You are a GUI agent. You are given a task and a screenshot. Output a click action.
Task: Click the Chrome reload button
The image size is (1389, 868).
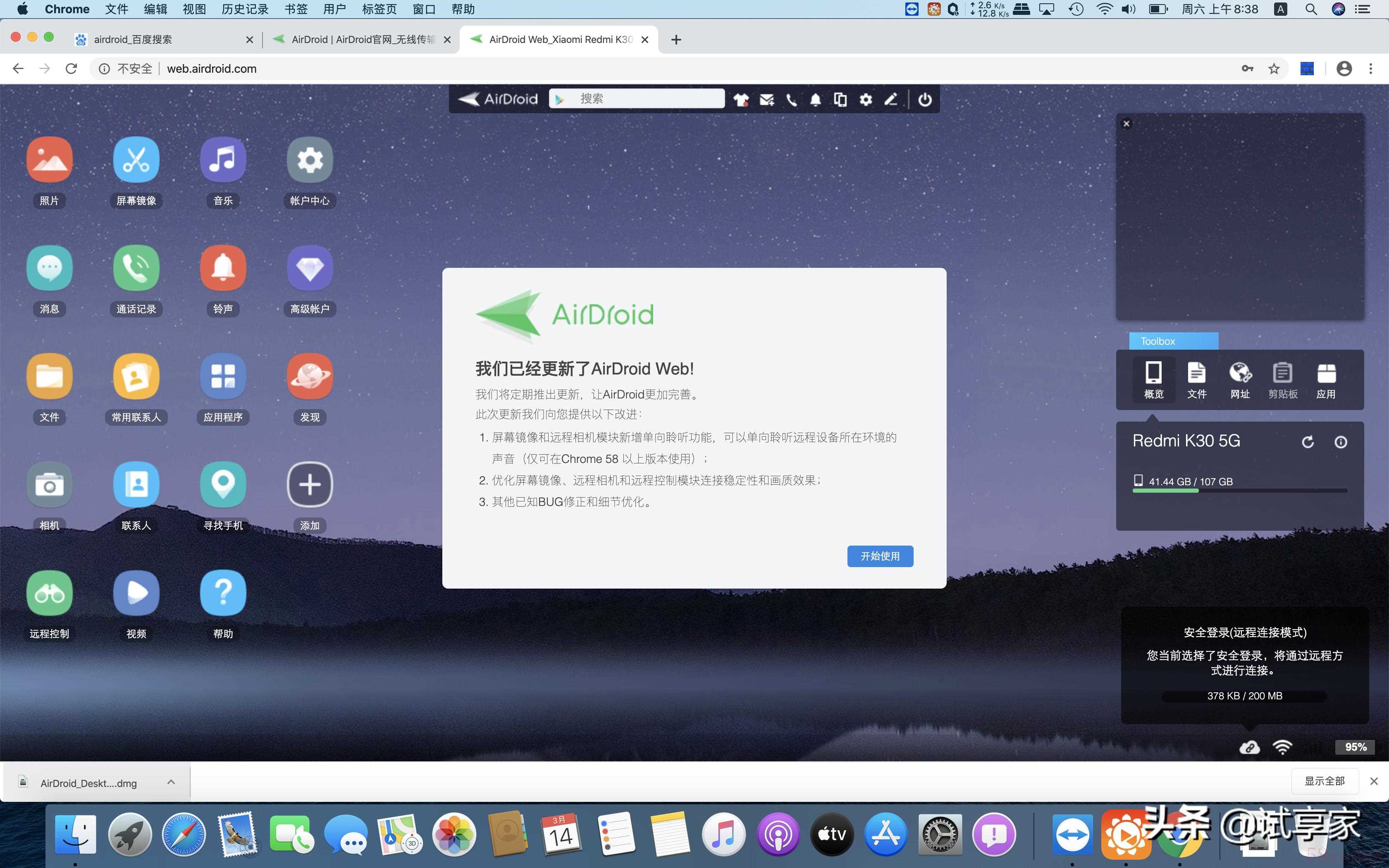(x=71, y=68)
